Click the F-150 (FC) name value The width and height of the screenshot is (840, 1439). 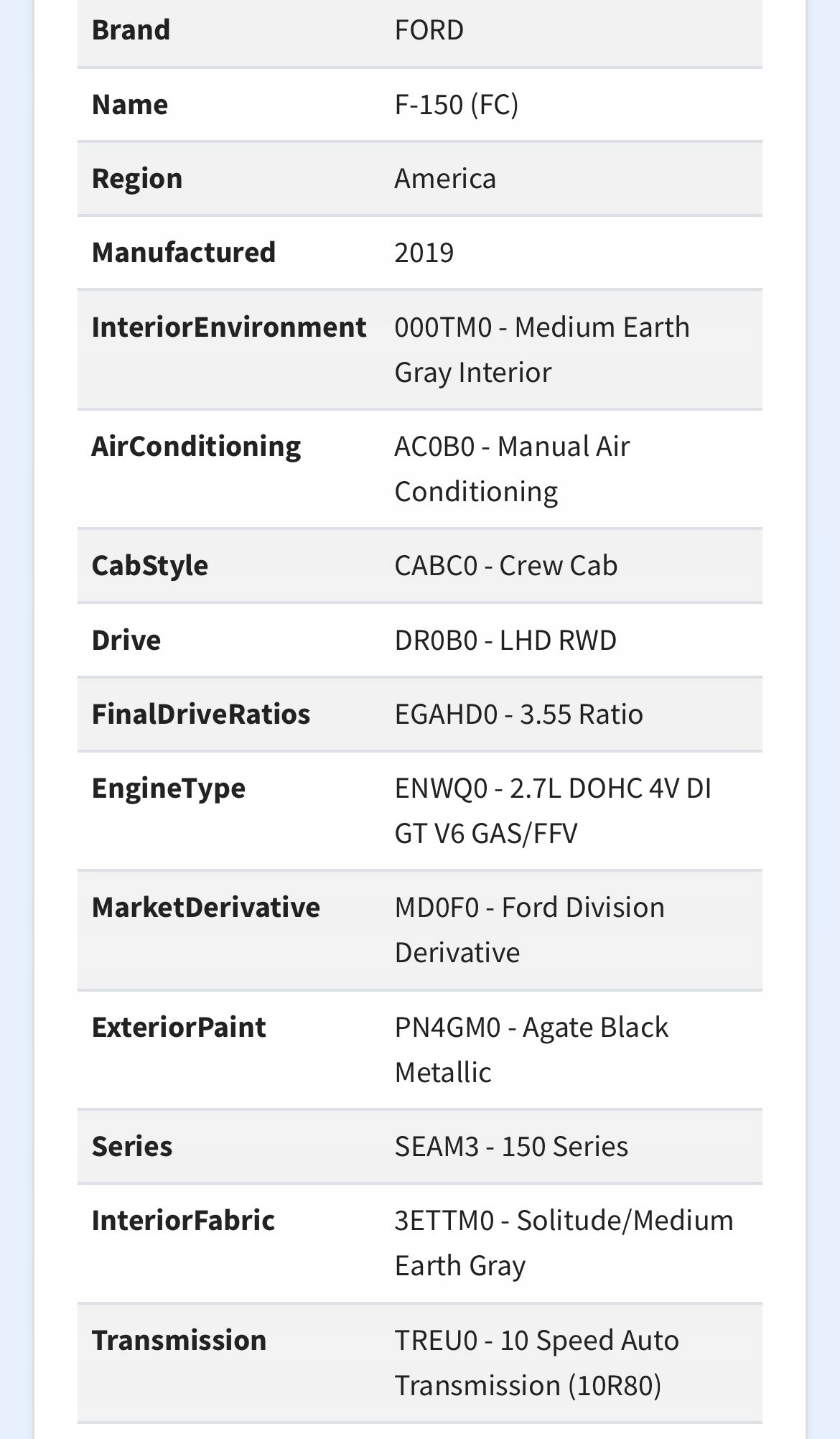[x=456, y=105]
